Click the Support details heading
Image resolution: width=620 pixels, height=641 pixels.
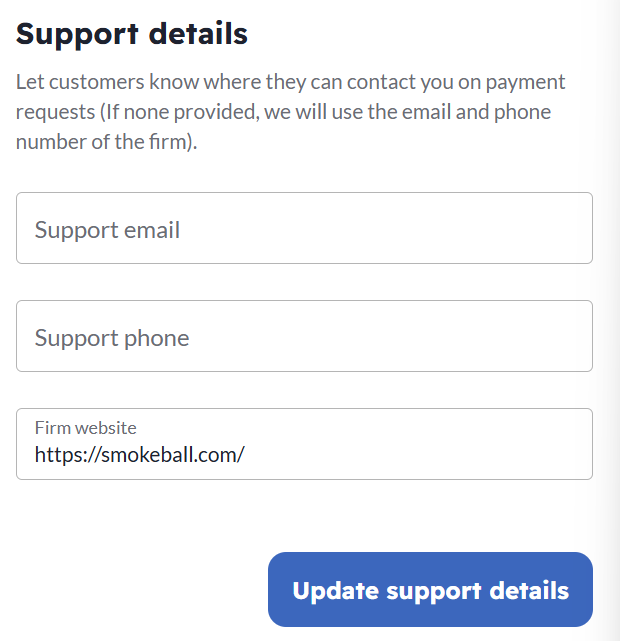132,33
